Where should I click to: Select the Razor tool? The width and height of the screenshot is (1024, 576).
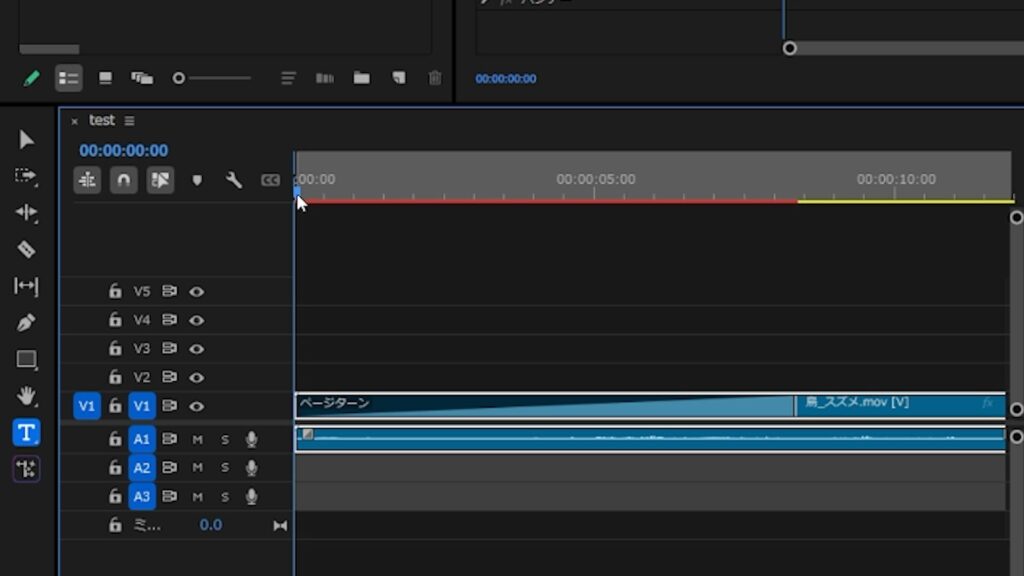pos(26,249)
